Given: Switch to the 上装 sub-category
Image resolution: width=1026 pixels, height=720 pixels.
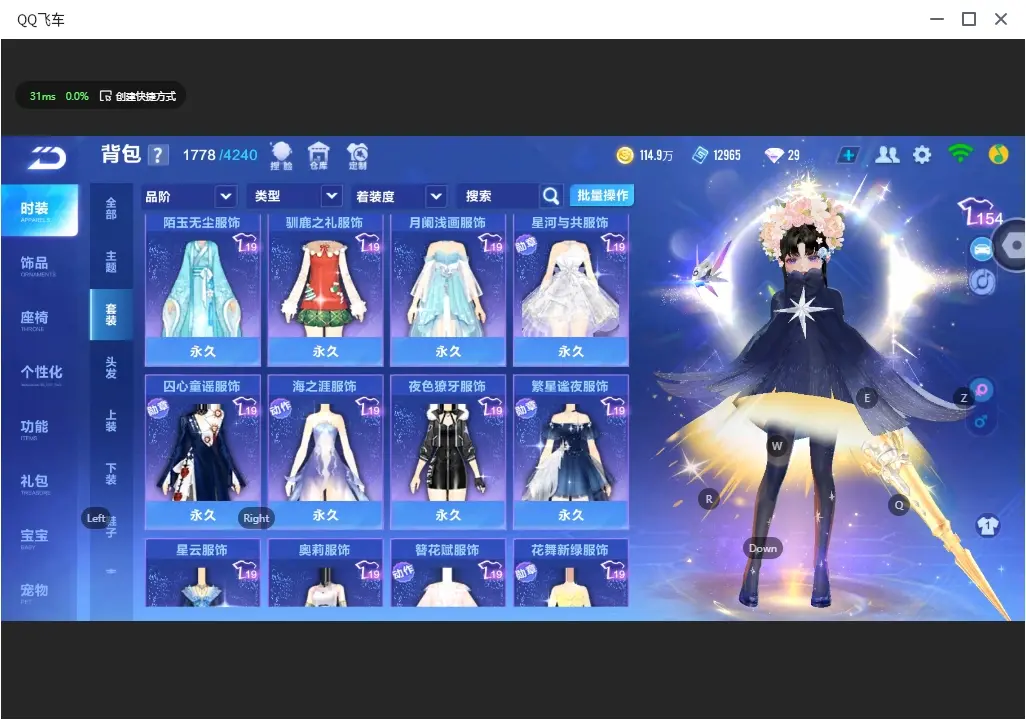Looking at the screenshot, I should pyautogui.click(x=111, y=421).
